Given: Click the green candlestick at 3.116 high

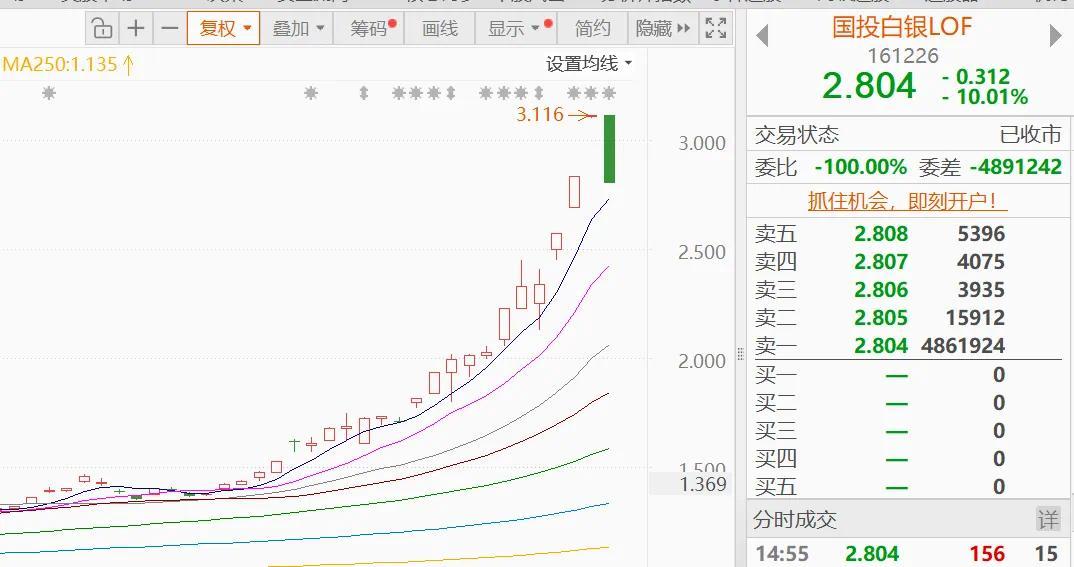Looking at the screenshot, I should pyautogui.click(x=608, y=149).
